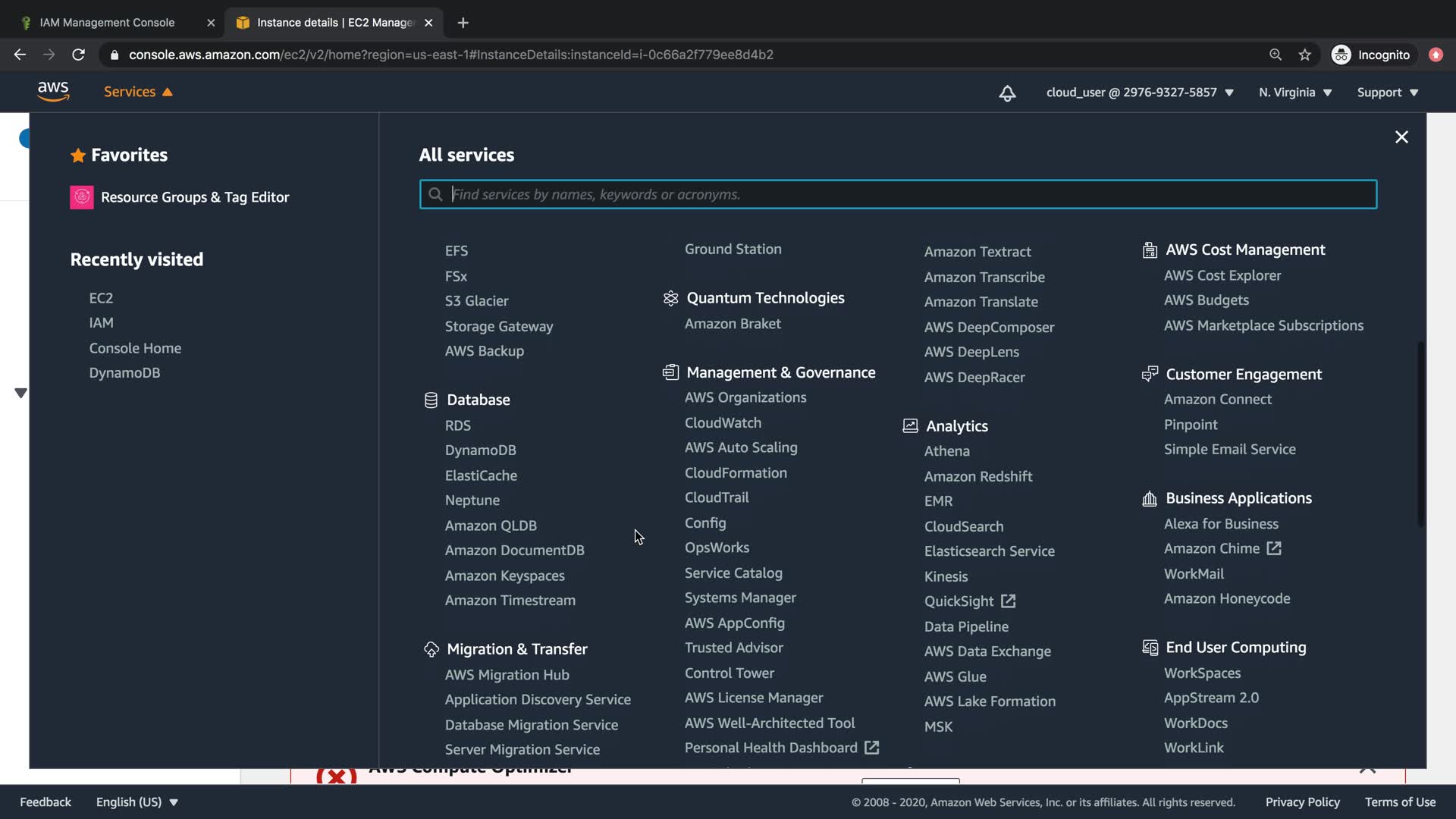Open the CloudWatch service link
The width and height of the screenshot is (1456, 819).
tap(723, 423)
